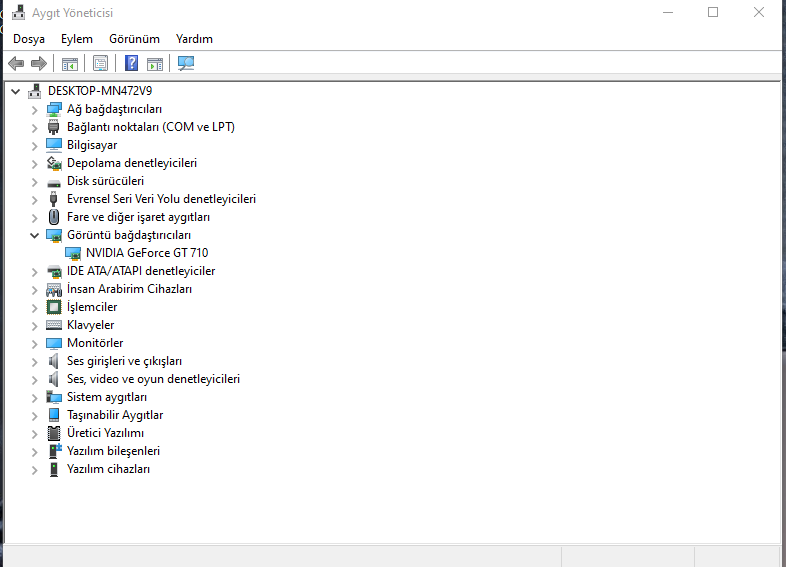This screenshot has width=786, height=567.
Task: Select Üretici Yazılımı label
Action: [105, 433]
